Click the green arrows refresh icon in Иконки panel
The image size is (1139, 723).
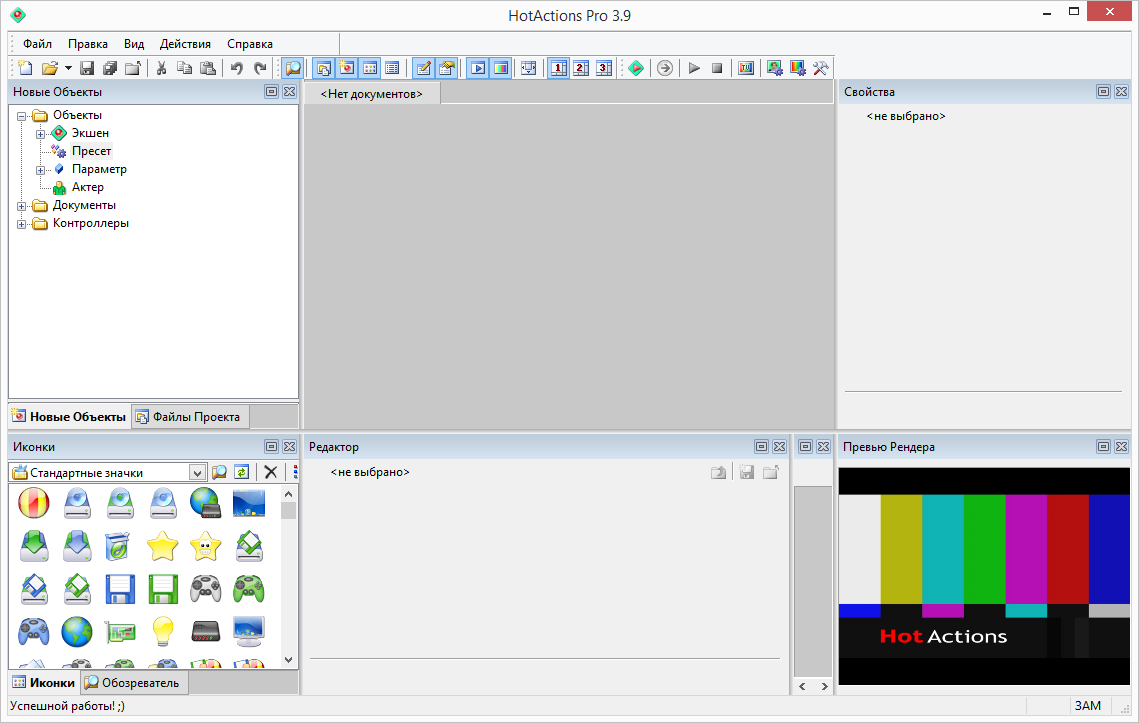coord(242,472)
